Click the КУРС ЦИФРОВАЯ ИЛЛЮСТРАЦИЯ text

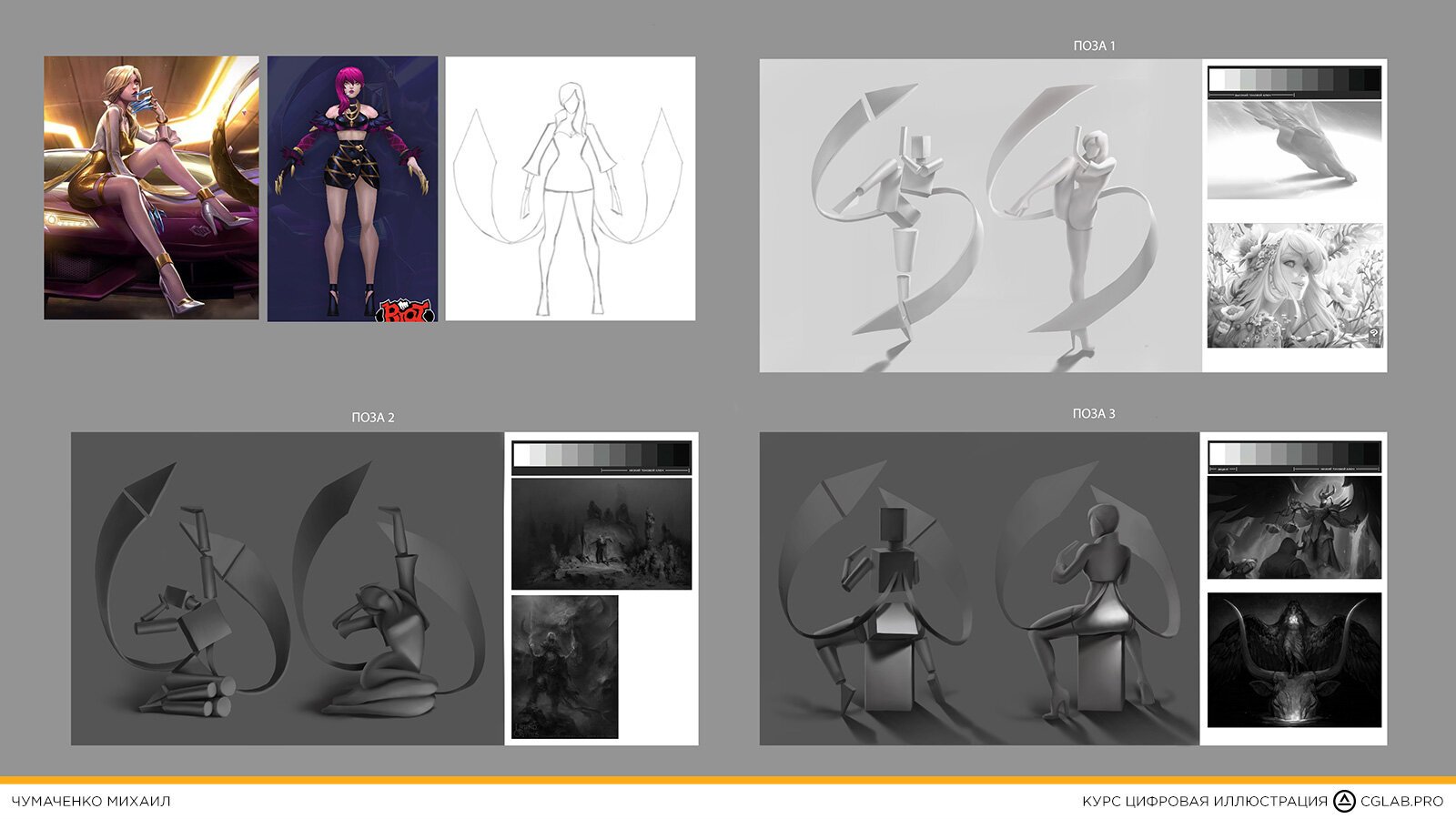[x=1205, y=802]
